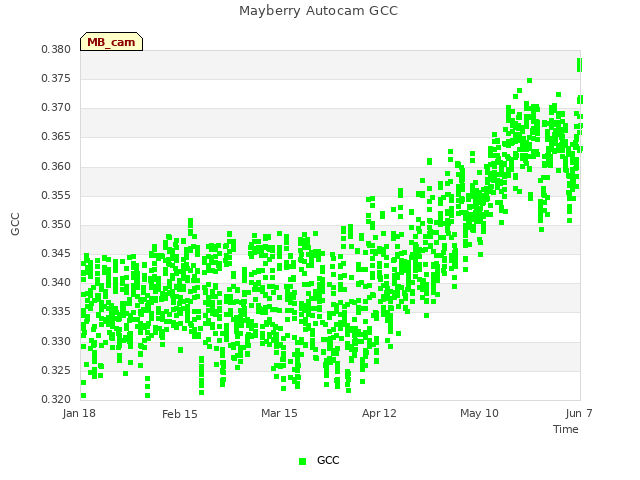The width and height of the screenshot is (640, 480).
Task: Click the May 10 axis tick label
Action: [479, 413]
